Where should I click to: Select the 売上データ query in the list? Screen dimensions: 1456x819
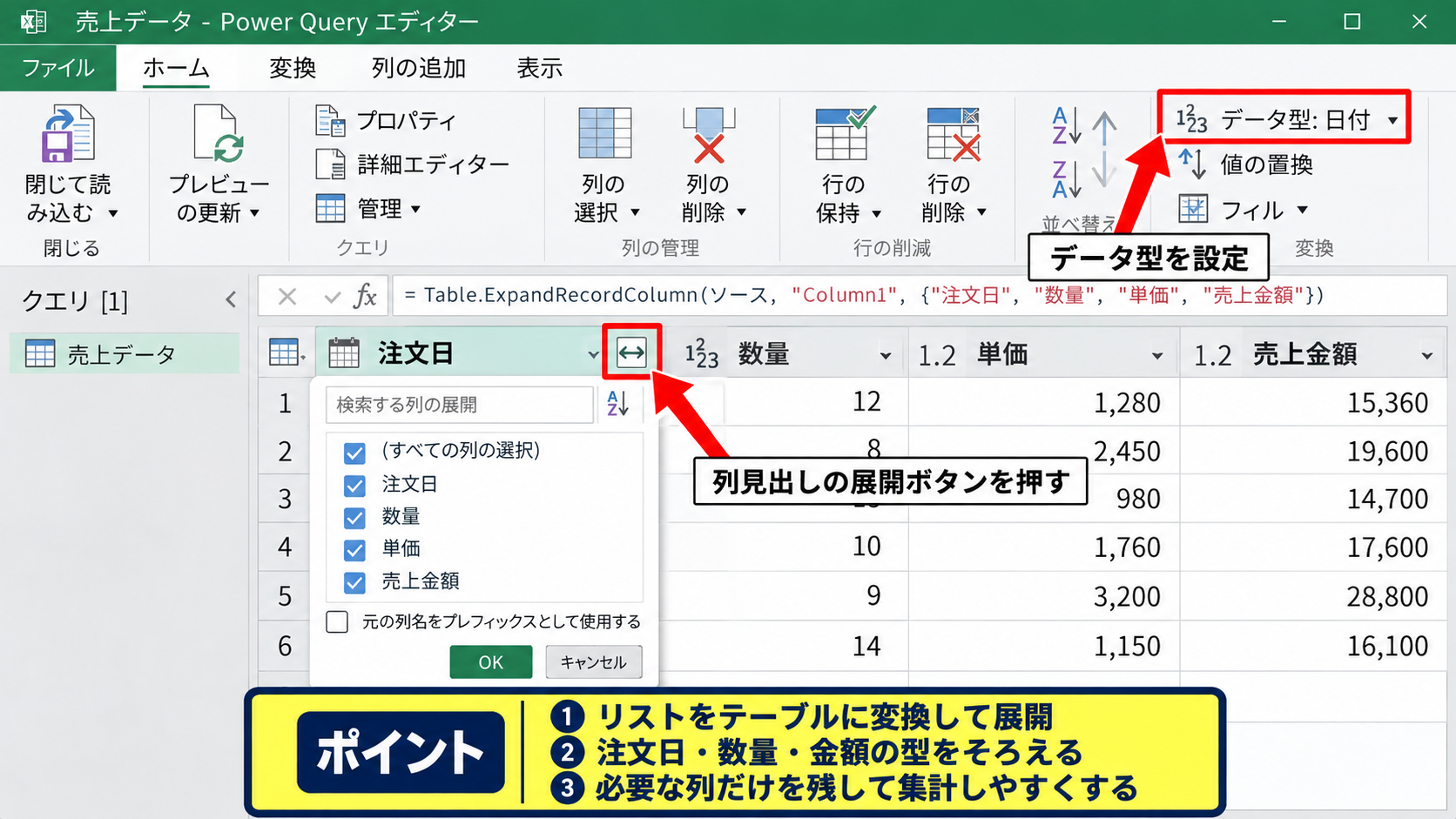pos(124,353)
